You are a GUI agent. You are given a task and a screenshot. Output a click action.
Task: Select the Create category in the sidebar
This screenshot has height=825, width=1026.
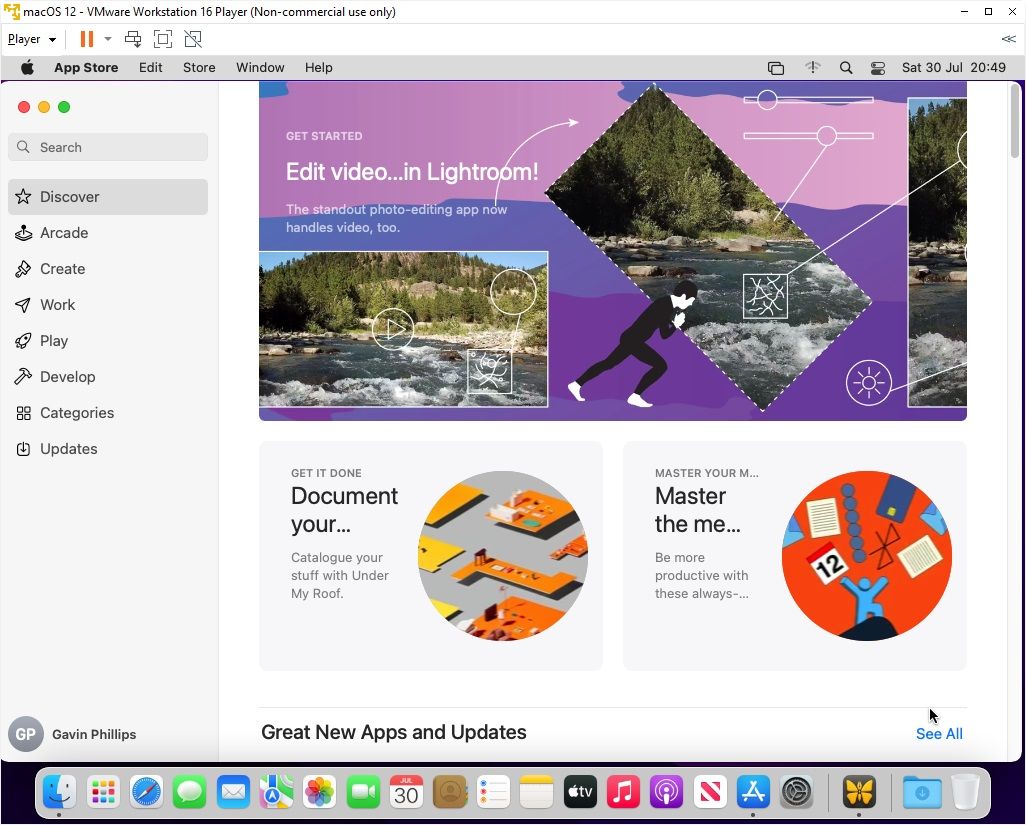coord(62,268)
